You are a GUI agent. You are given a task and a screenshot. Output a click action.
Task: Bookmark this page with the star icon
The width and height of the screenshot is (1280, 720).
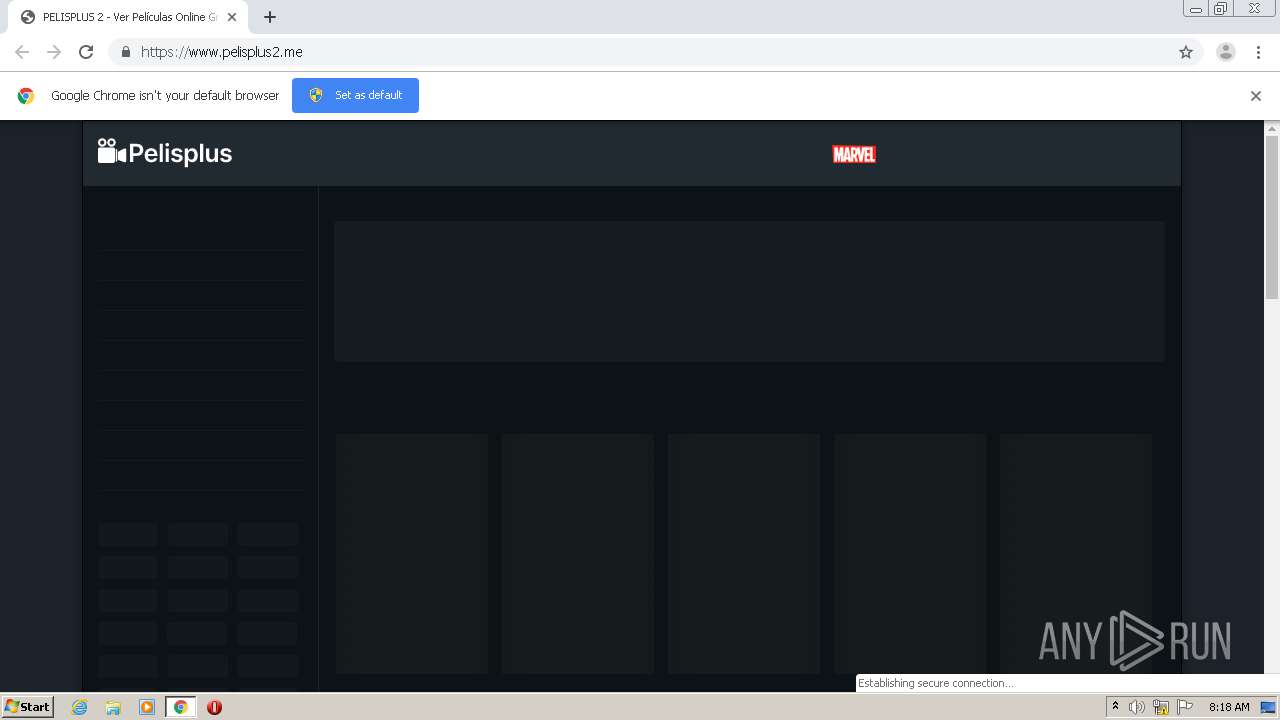pos(1186,52)
